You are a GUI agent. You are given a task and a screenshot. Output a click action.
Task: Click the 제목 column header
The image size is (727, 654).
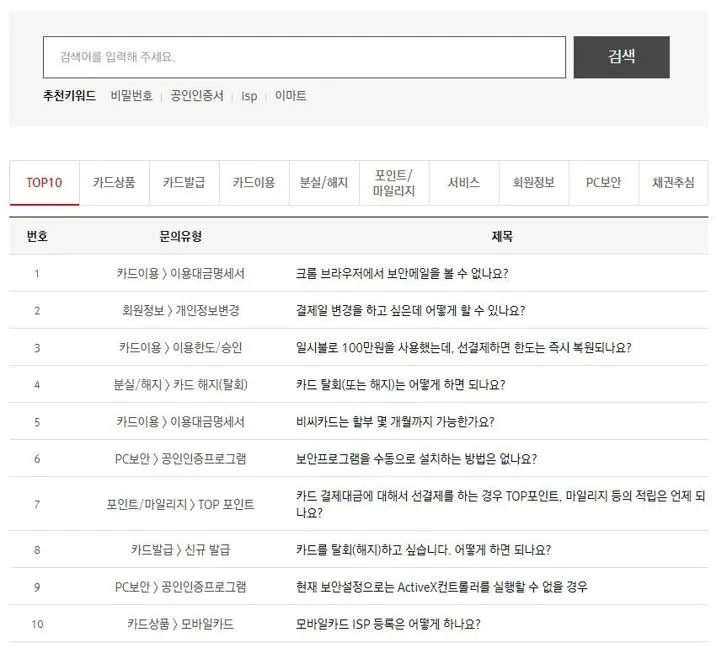point(502,236)
